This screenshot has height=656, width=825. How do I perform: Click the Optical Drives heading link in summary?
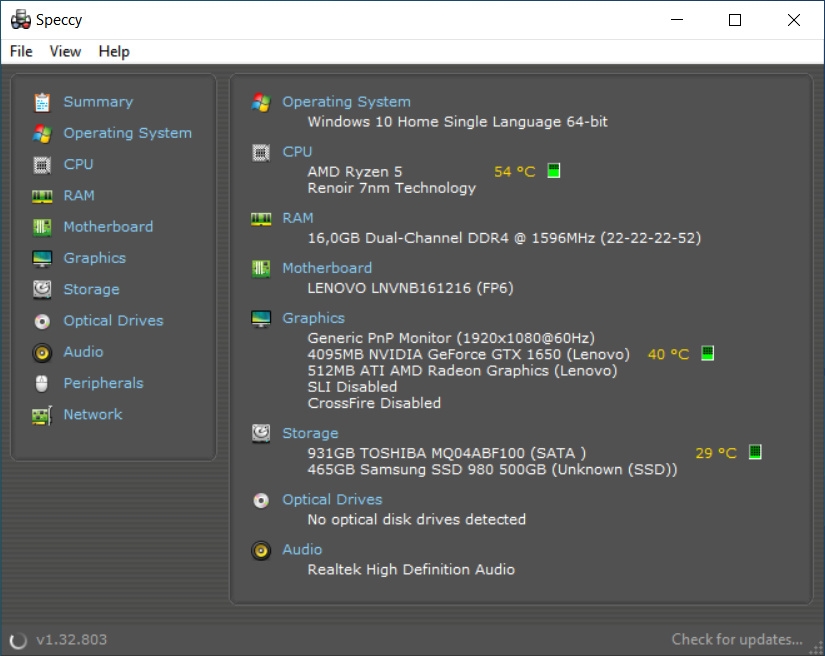[x=333, y=500]
